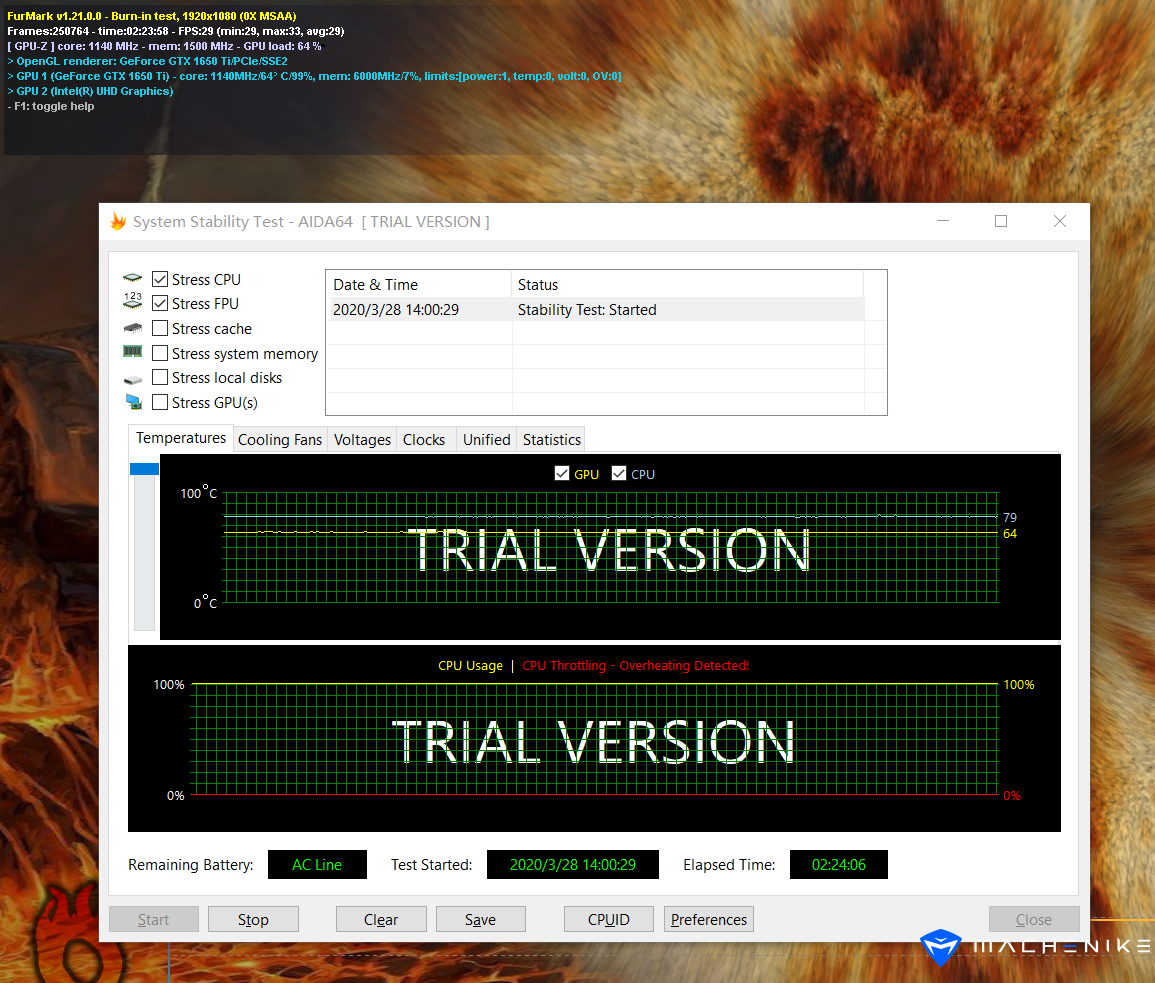Click the greyed-out Close button
Image resolution: width=1155 pixels, height=983 pixels.
click(1033, 919)
